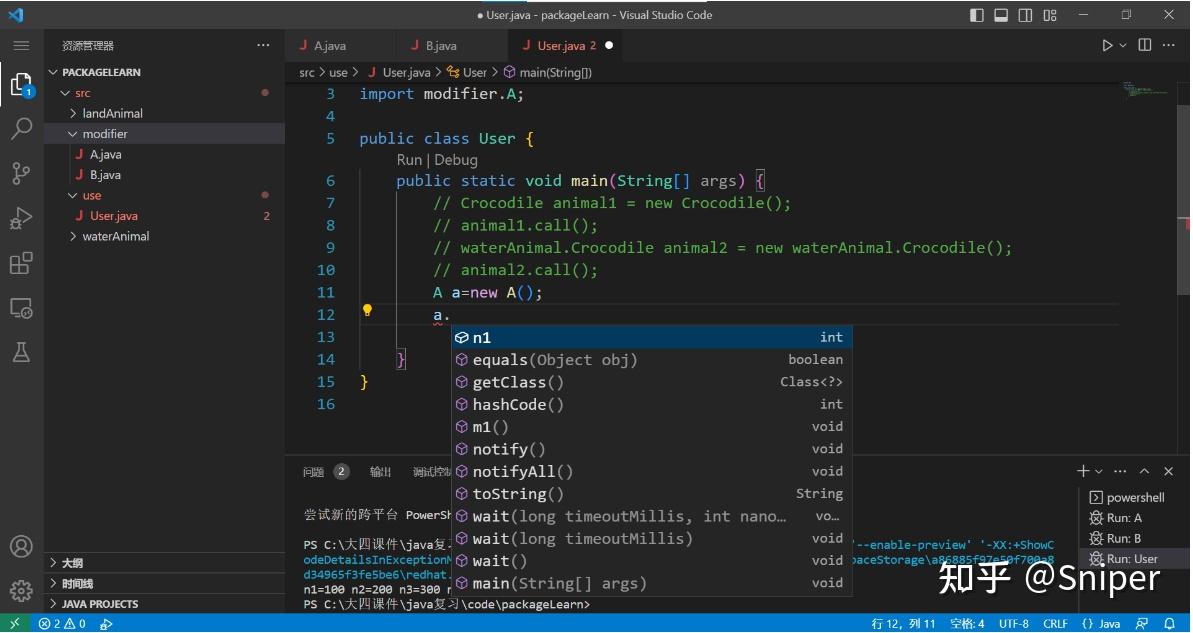
Task: Open the Run and Debug view
Action: [21, 218]
